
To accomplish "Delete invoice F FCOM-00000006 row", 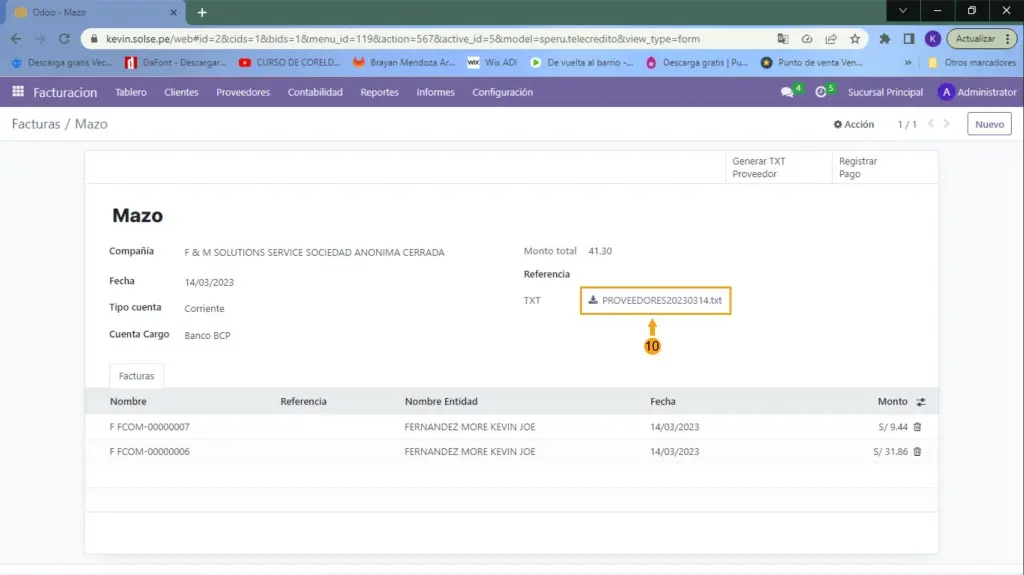I will tap(917, 452).
